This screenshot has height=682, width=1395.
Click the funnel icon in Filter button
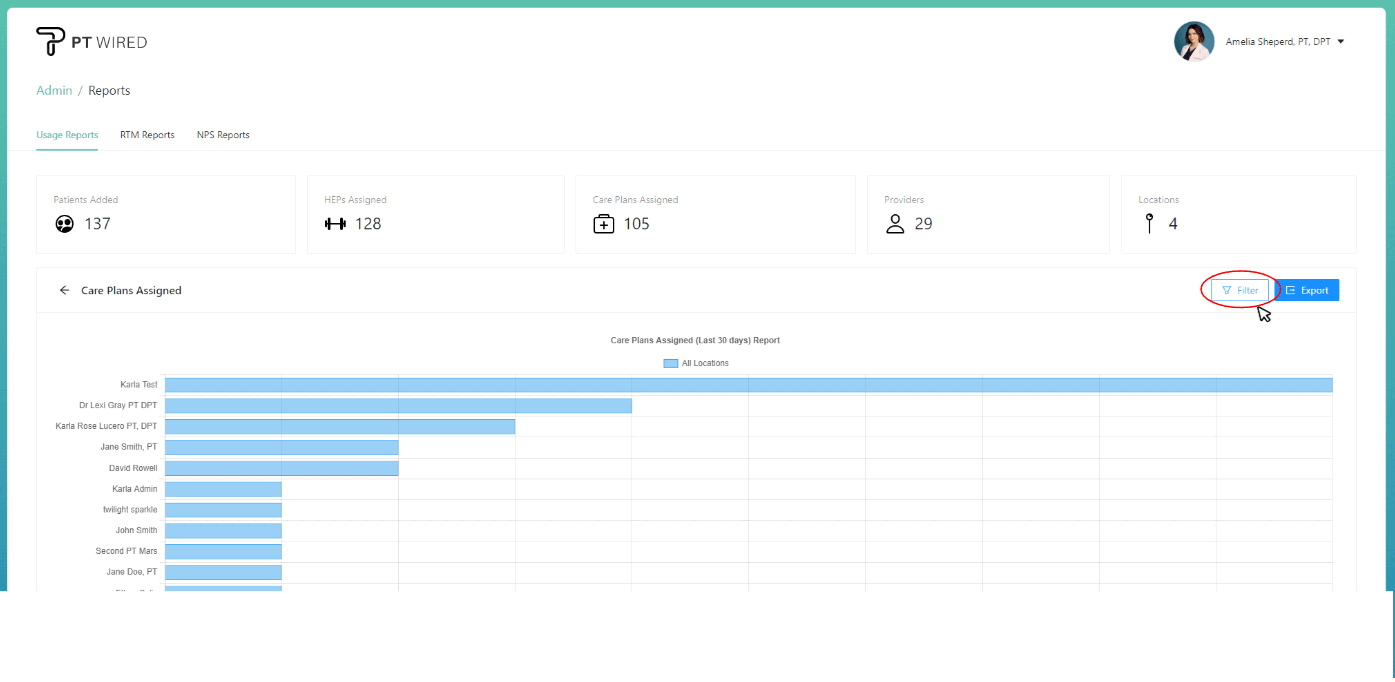(x=1226, y=290)
